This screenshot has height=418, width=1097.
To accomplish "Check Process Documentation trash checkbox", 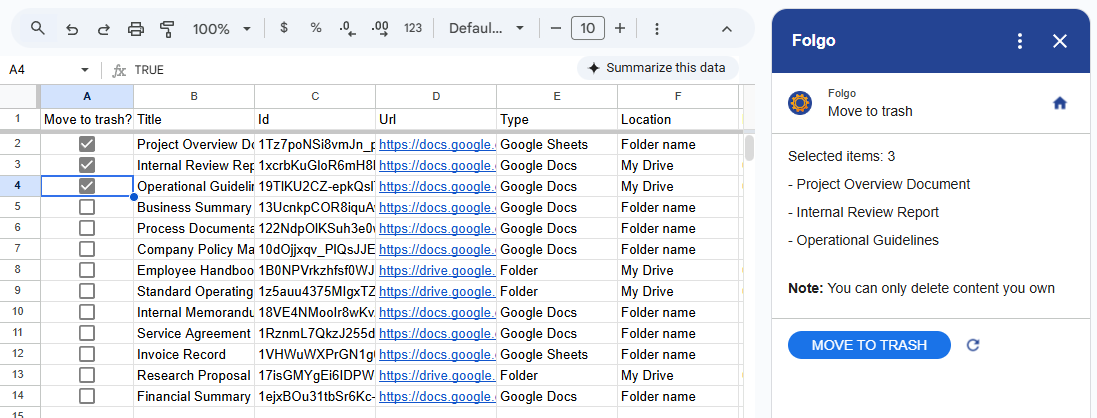I will [x=87, y=228].
